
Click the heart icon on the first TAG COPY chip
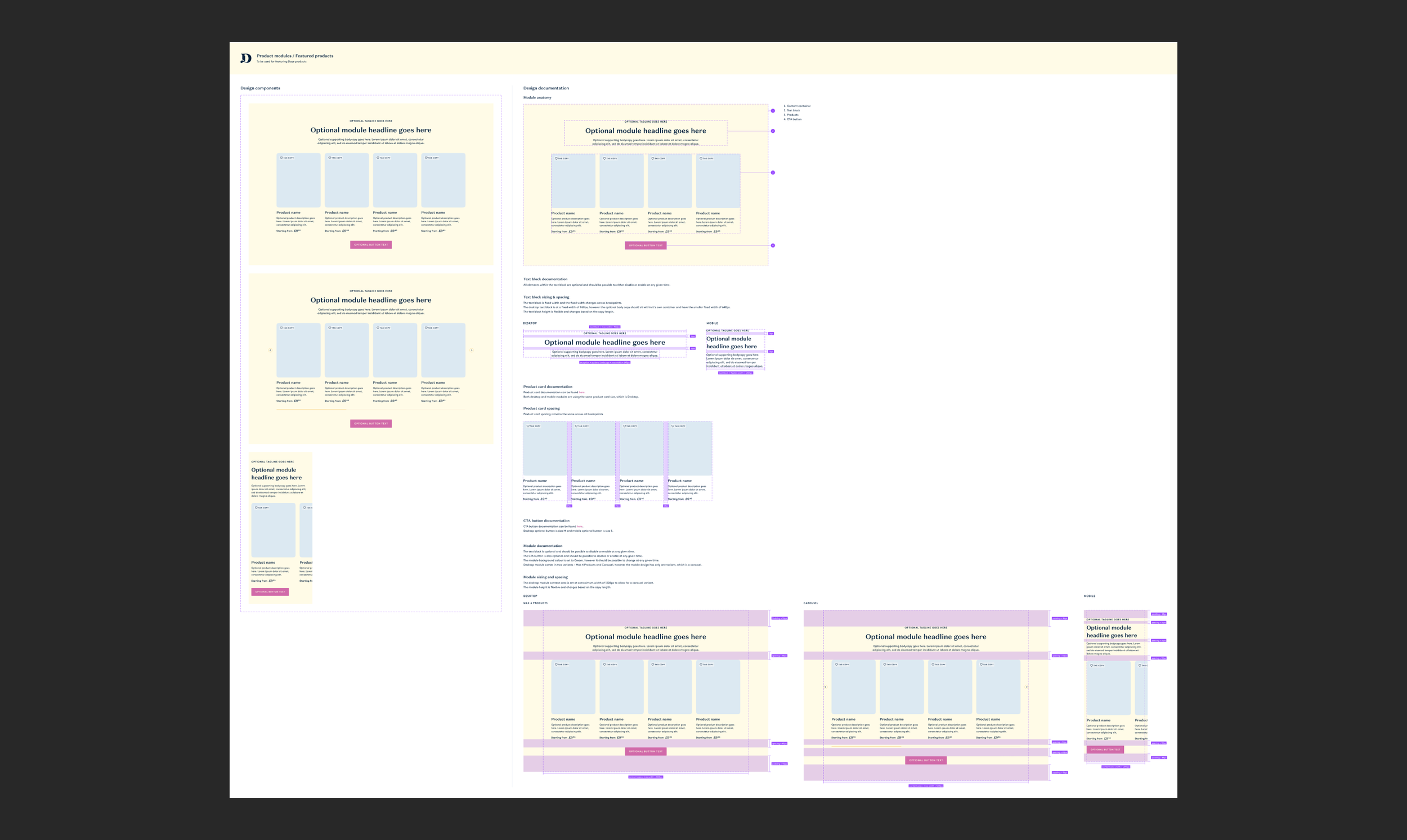(282, 158)
